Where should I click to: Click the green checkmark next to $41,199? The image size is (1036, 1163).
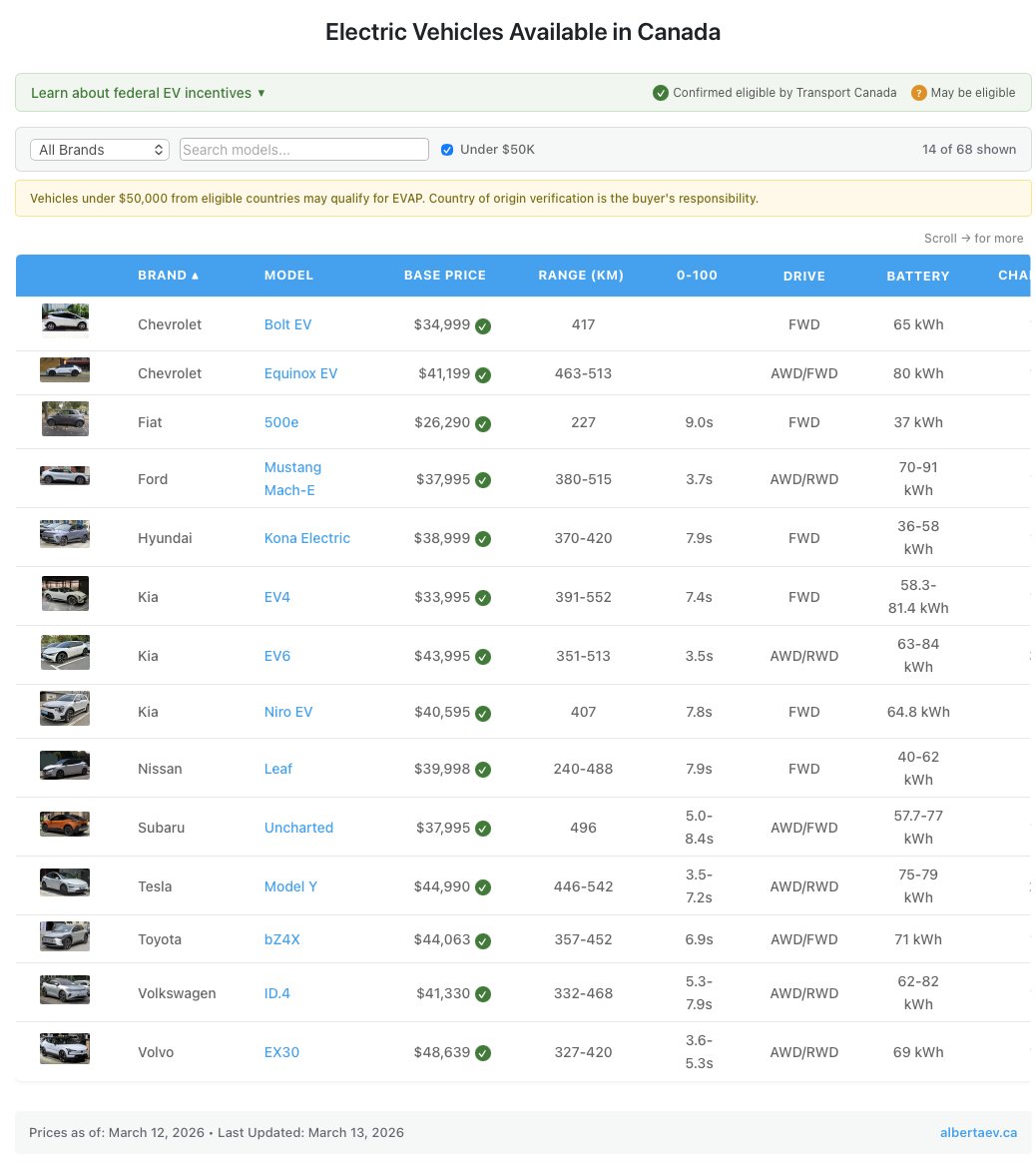[x=483, y=374]
